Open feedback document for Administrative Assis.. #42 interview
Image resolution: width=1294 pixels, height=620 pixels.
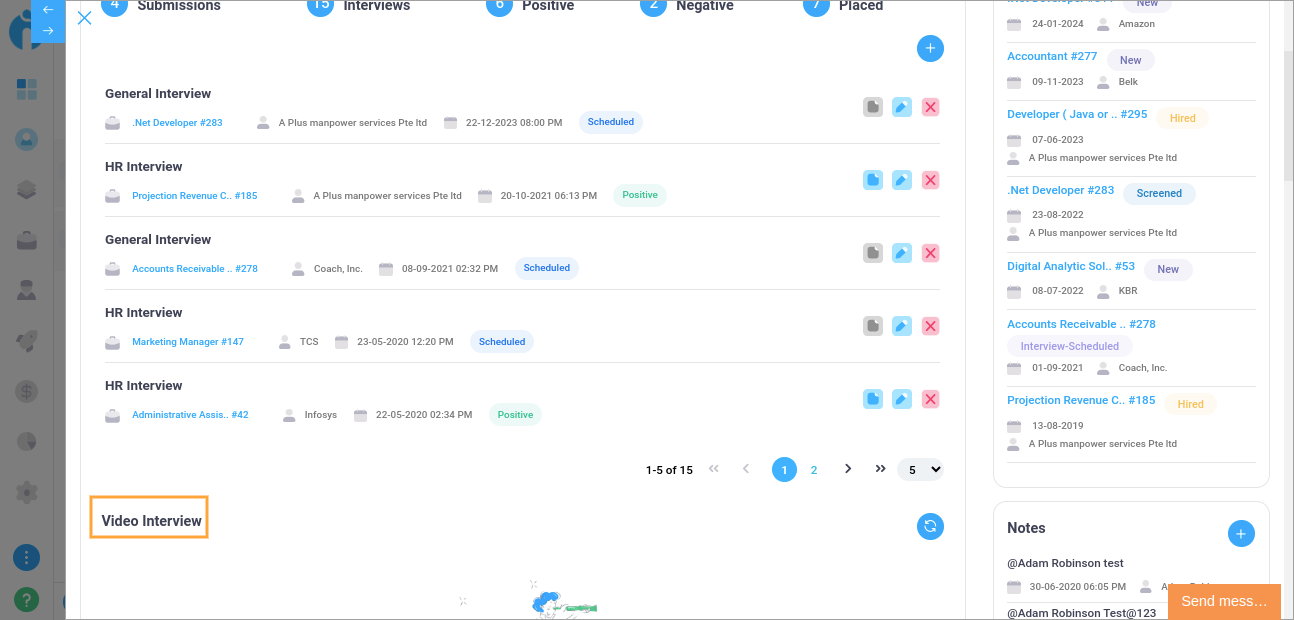point(873,399)
